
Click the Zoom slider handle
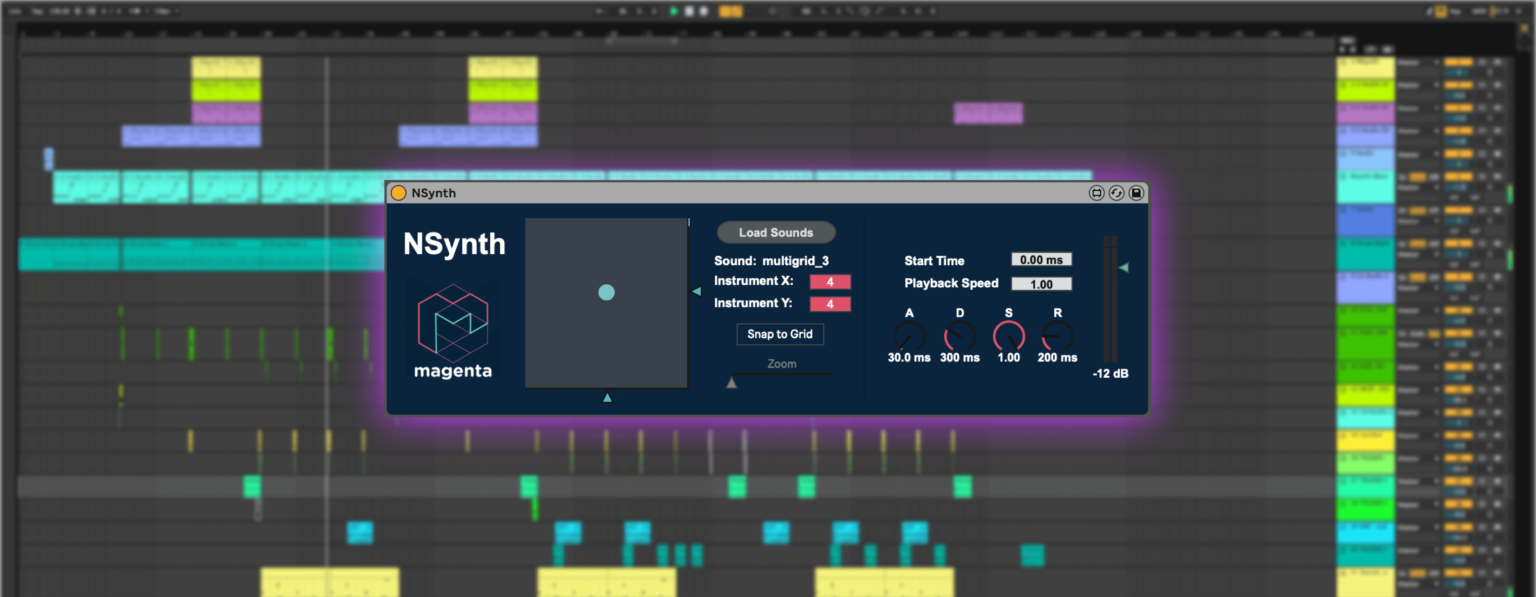pos(731,382)
